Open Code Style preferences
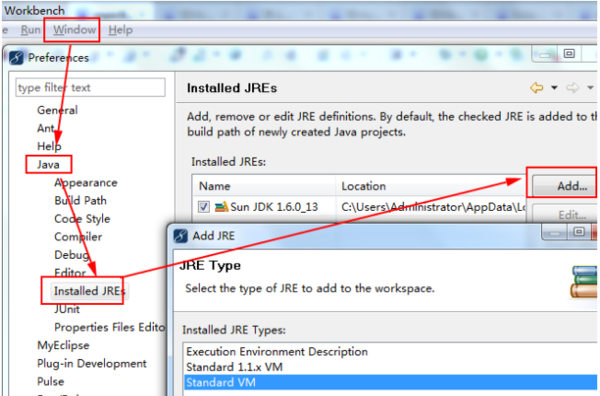Screen dimensions: 600x396 pos(82,218)
